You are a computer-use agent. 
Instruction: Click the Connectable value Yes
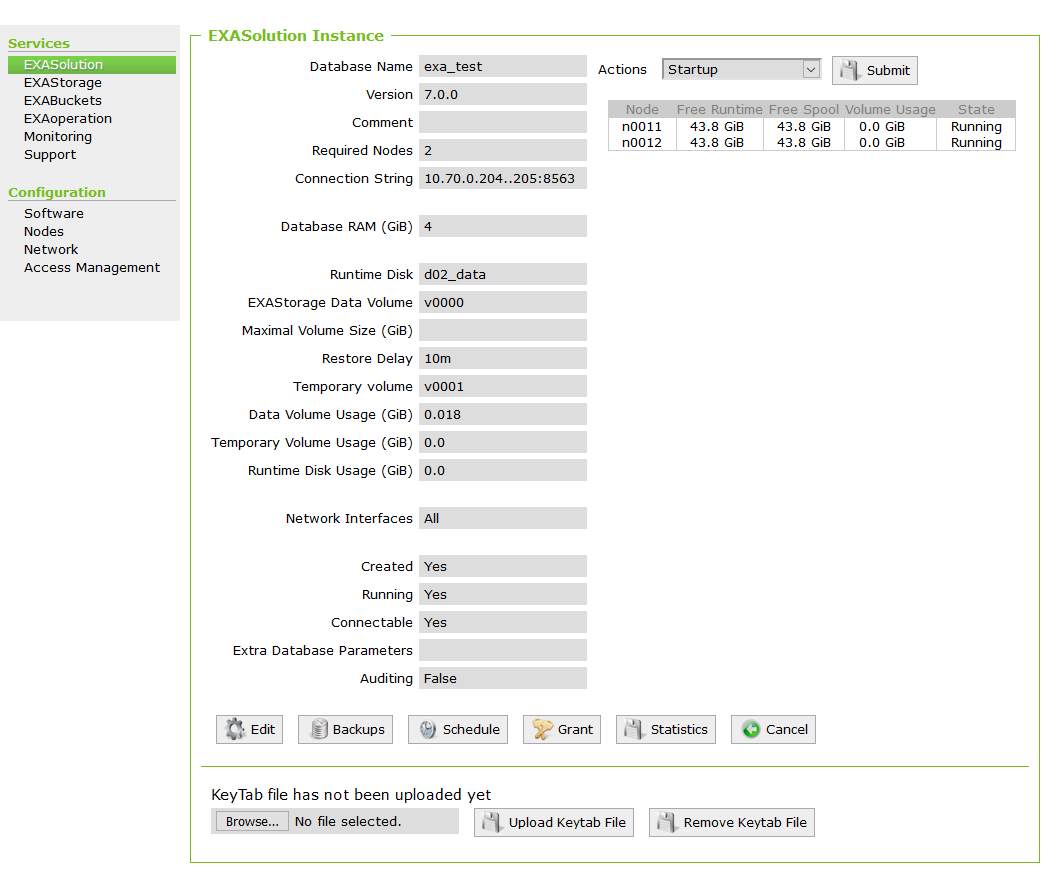point(503,622)
